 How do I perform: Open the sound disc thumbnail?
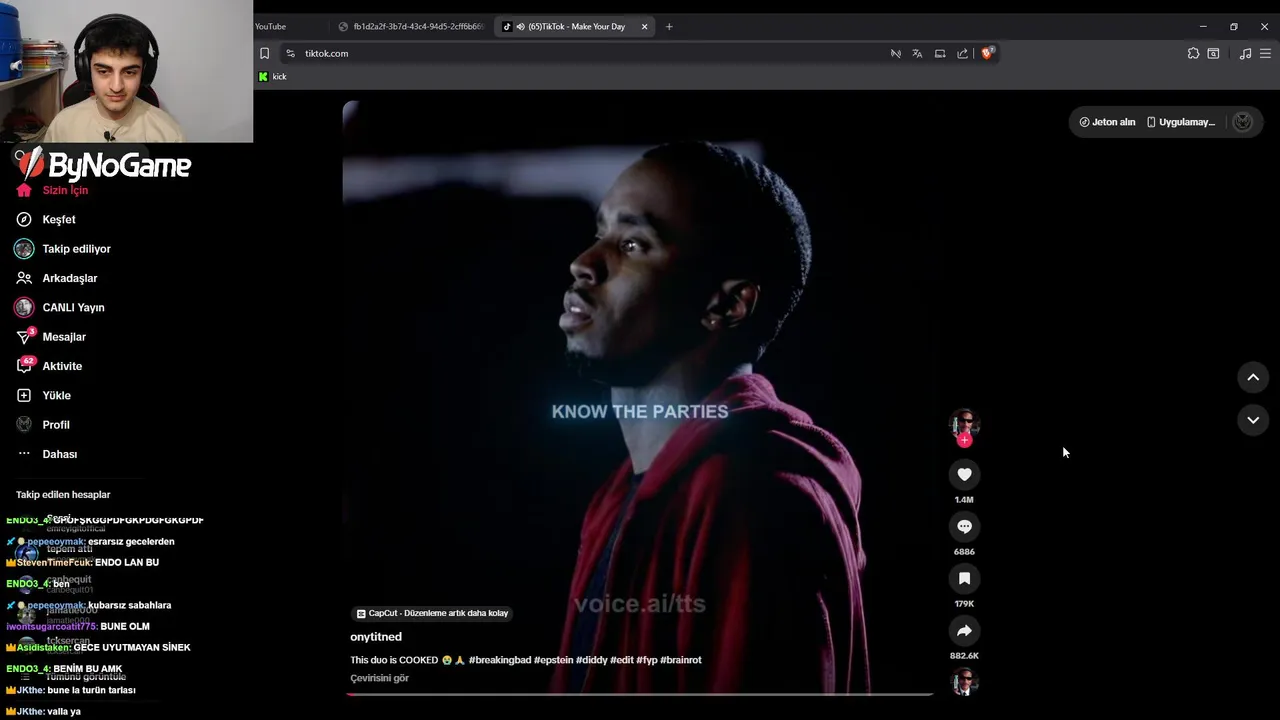[964, 682]
